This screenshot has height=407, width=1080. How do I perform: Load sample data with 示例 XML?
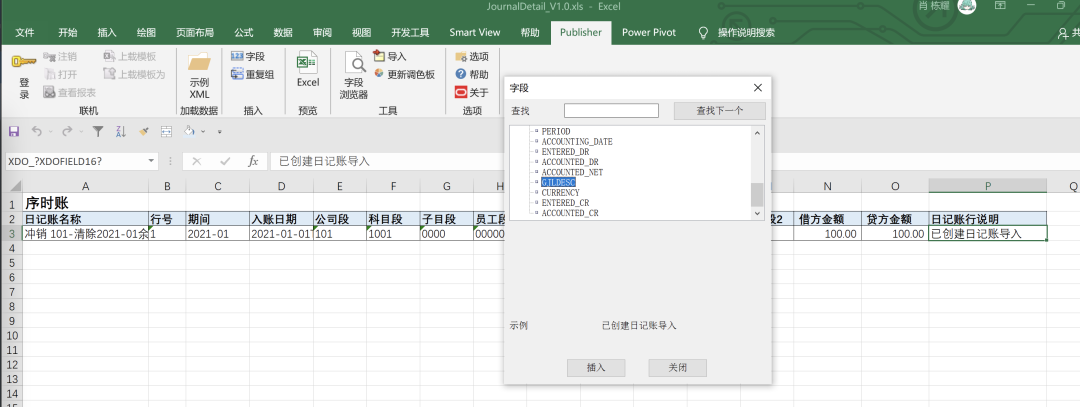point(199,76)
